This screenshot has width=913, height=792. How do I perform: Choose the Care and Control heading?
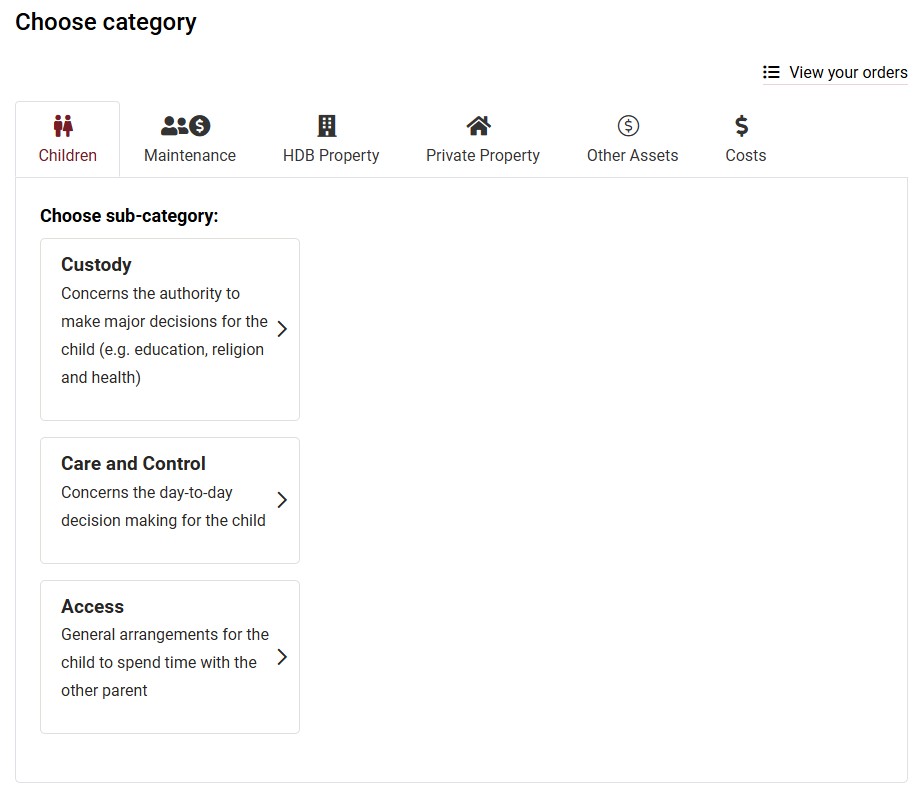133,464
